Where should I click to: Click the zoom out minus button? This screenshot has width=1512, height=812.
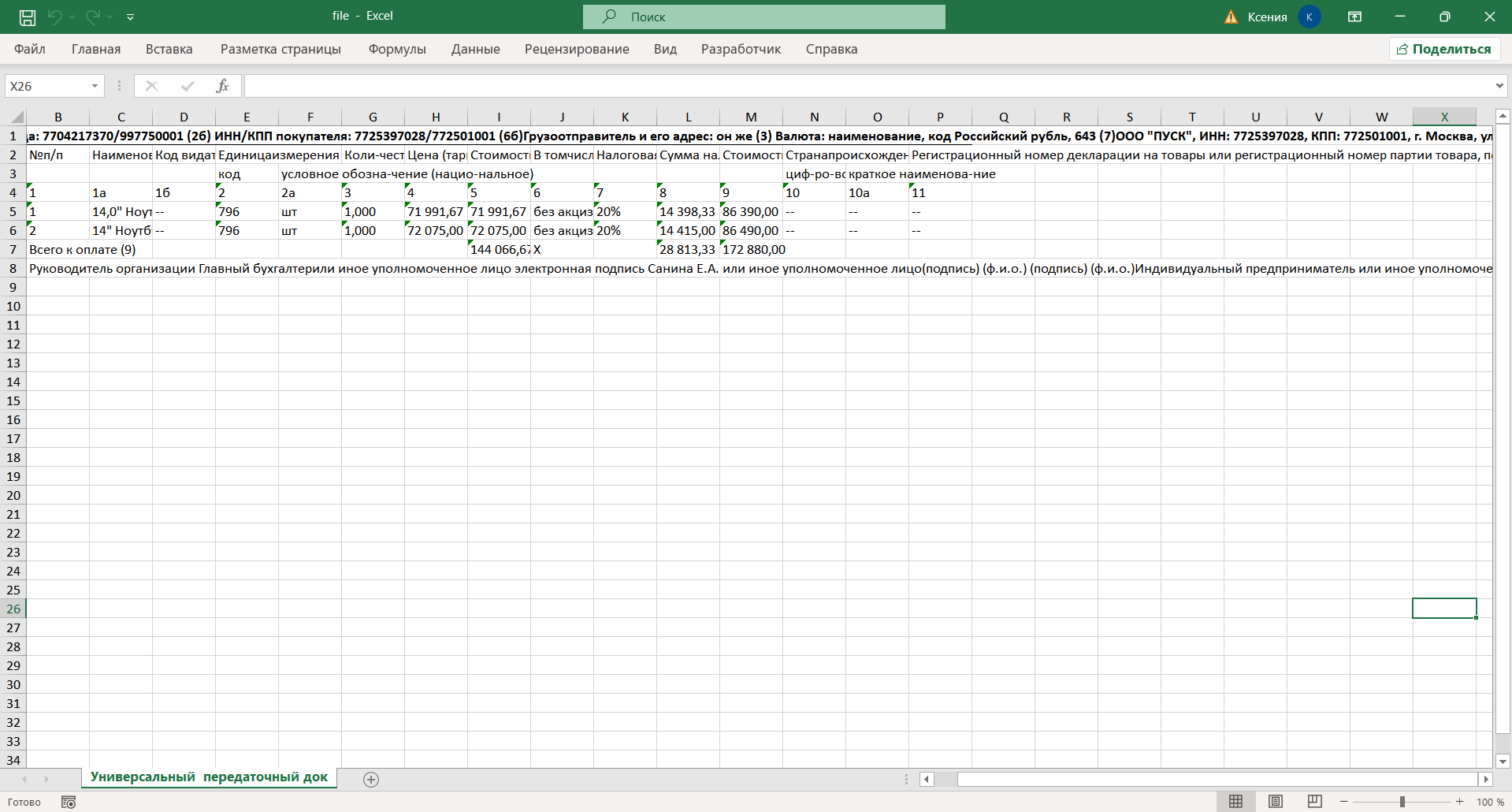click(x=1344, y=802)
